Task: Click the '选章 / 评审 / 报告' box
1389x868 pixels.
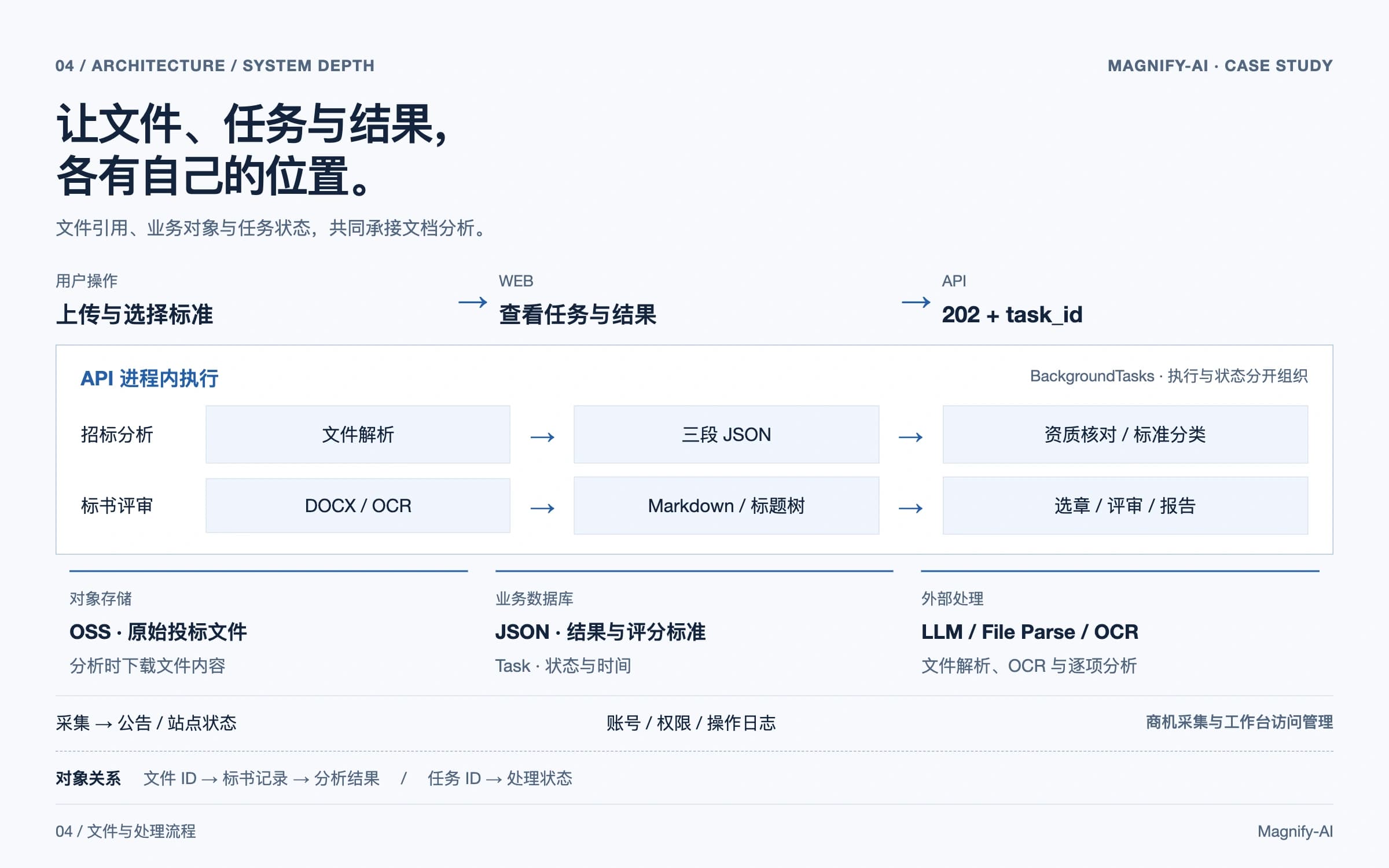Action: tap(1125, 505)
